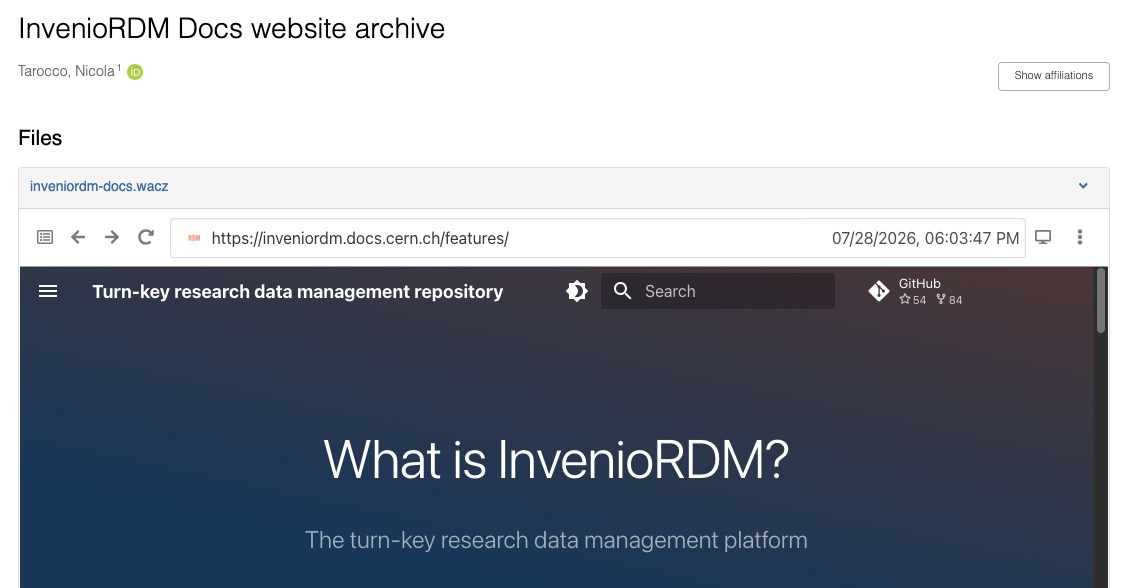
Task: Open Nicola Tarocco's ORCID icon
Action: pyautogui.click(x=135, y=72)
